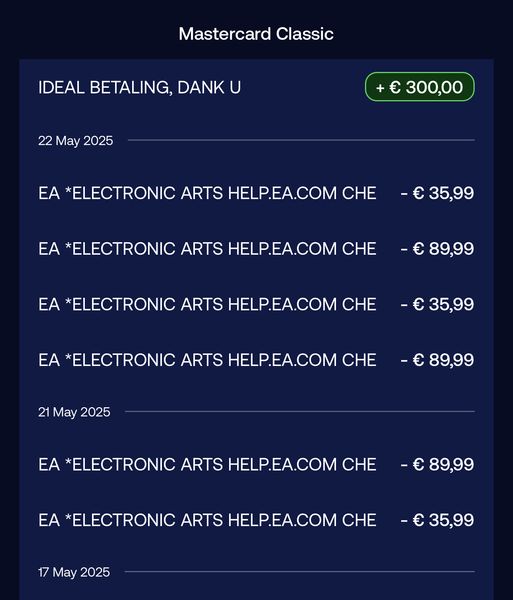The image size is (513, 600).
Task: Tap the last - € 89,99 amount on 22 May
Action: pos(437,360)
